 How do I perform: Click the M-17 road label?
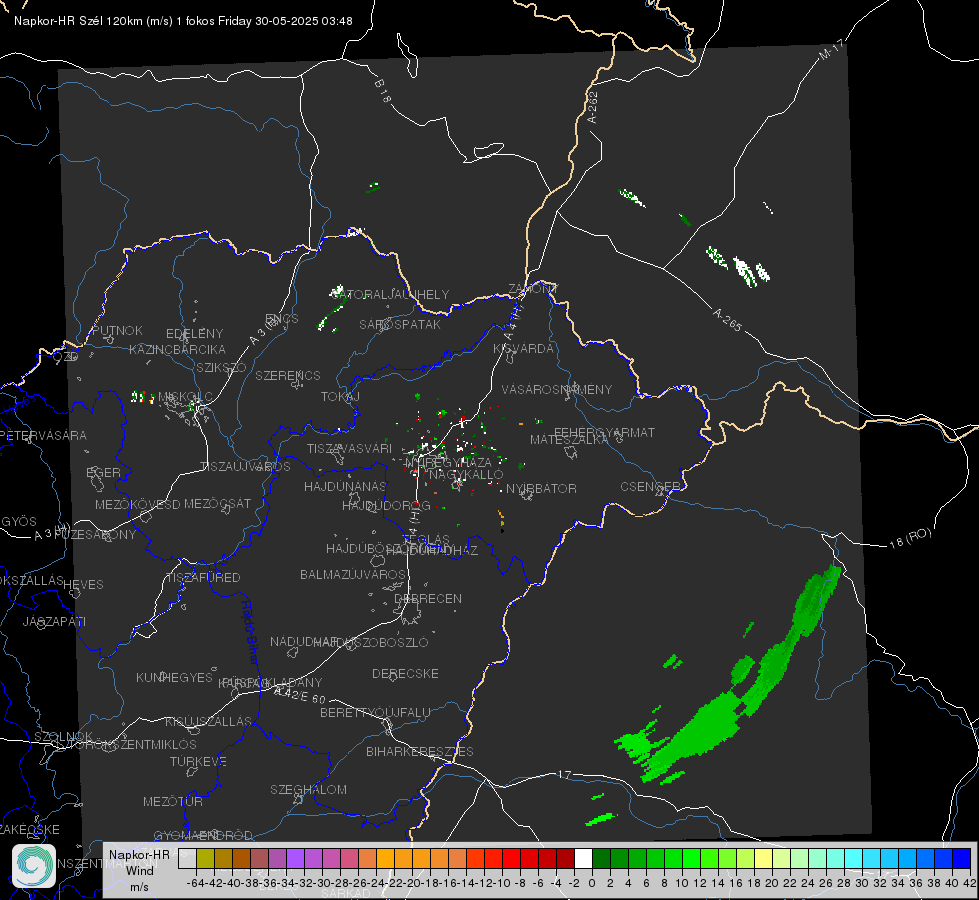click(831, 49)
